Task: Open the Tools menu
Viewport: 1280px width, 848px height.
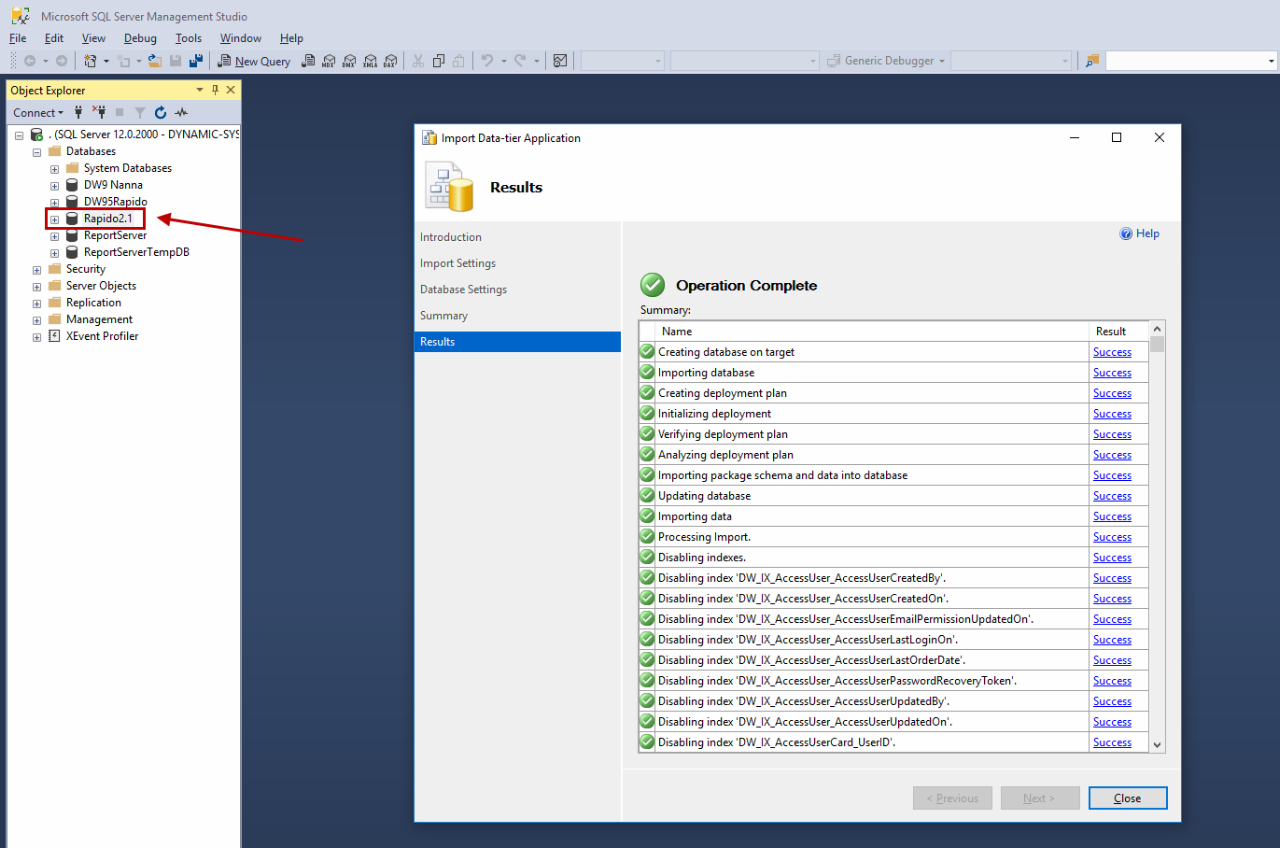Action: [188, 38]
